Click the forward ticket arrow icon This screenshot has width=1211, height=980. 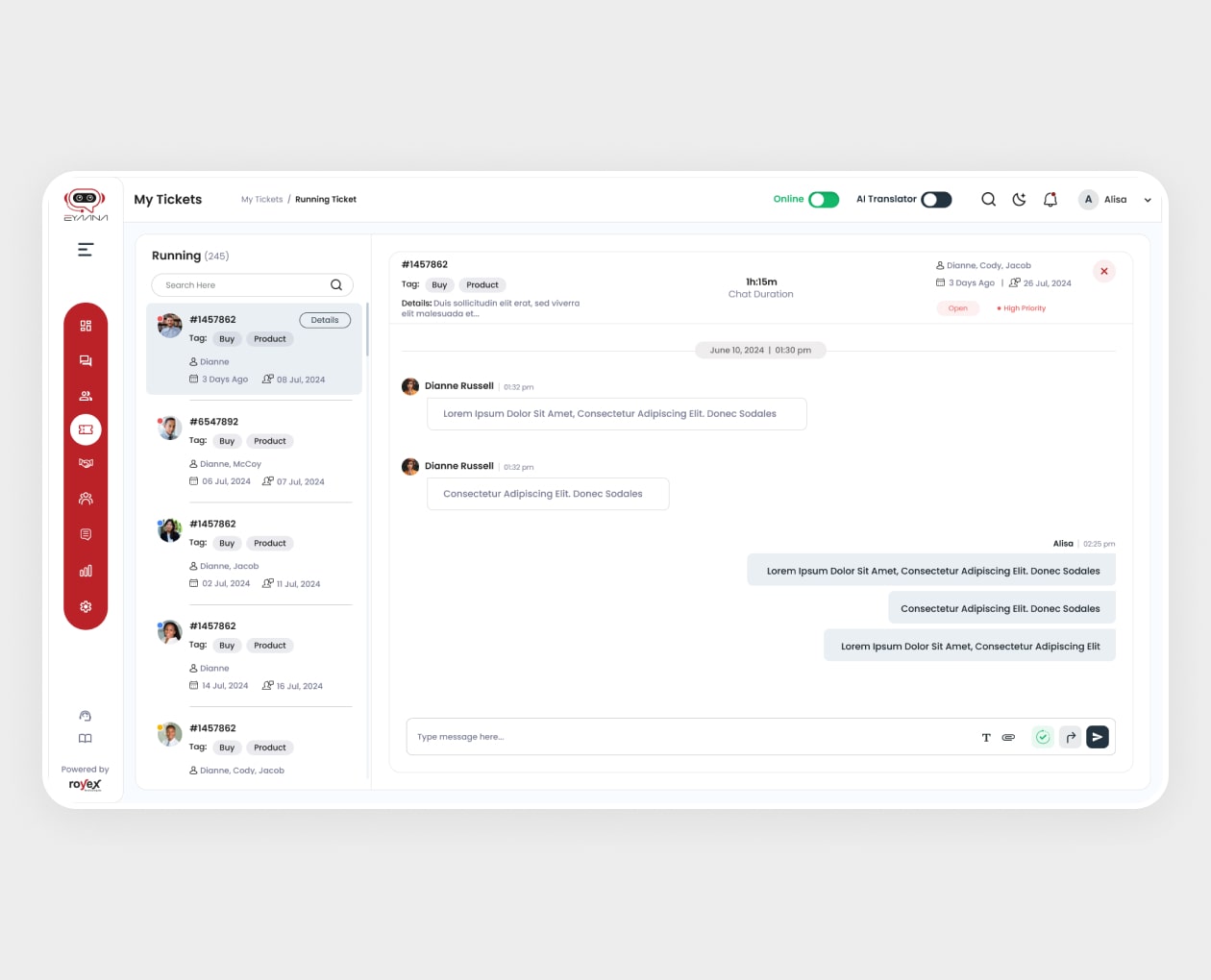[x=1071, y=737]
